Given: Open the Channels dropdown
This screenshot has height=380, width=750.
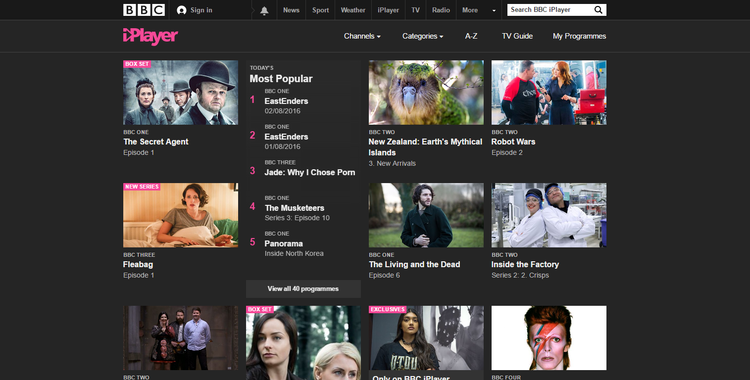Looking at the screenshot, I should coord(362,36).
